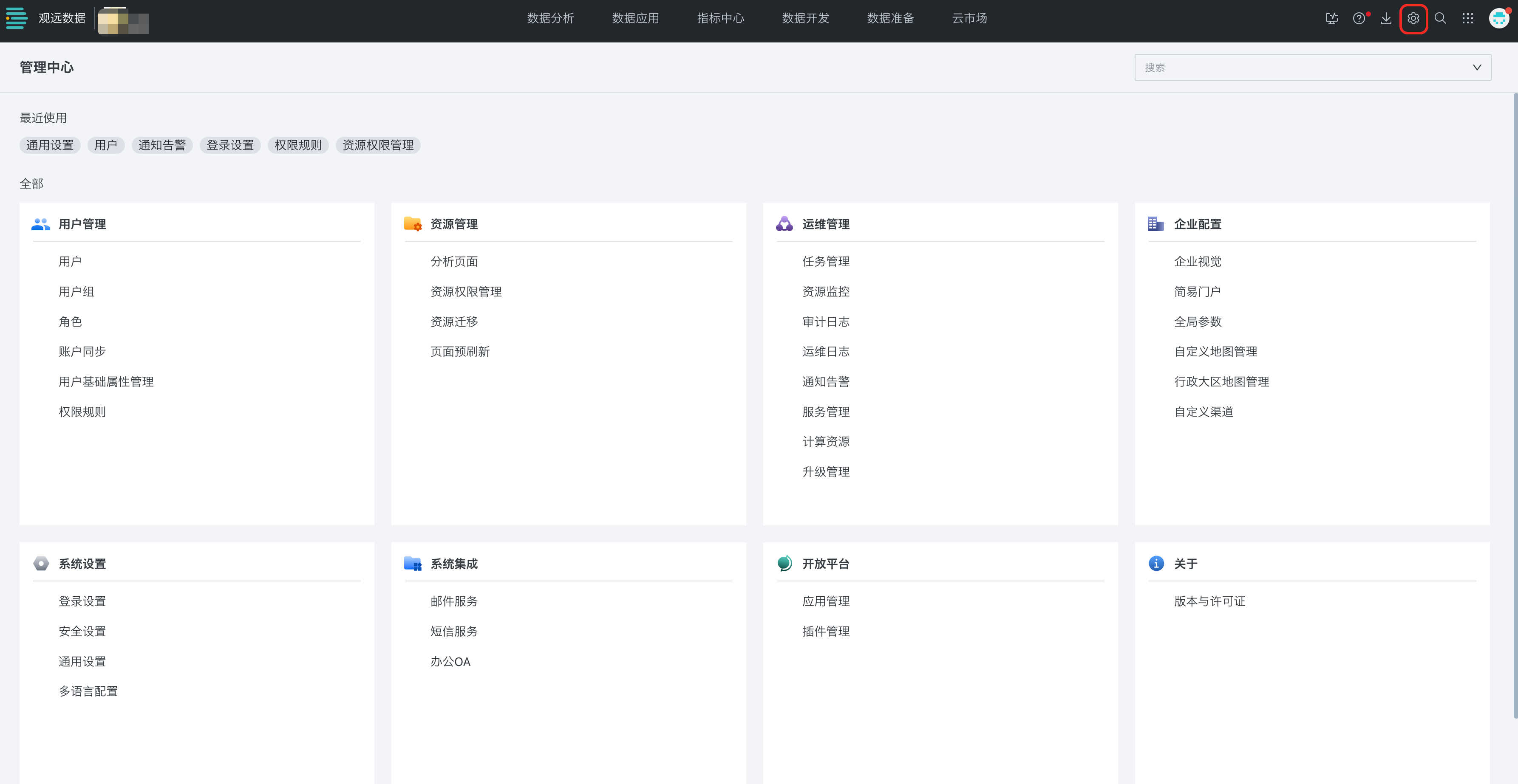Open 全局参数 link
This screenshot has width=1518, height=784.
coord(1198,321)
